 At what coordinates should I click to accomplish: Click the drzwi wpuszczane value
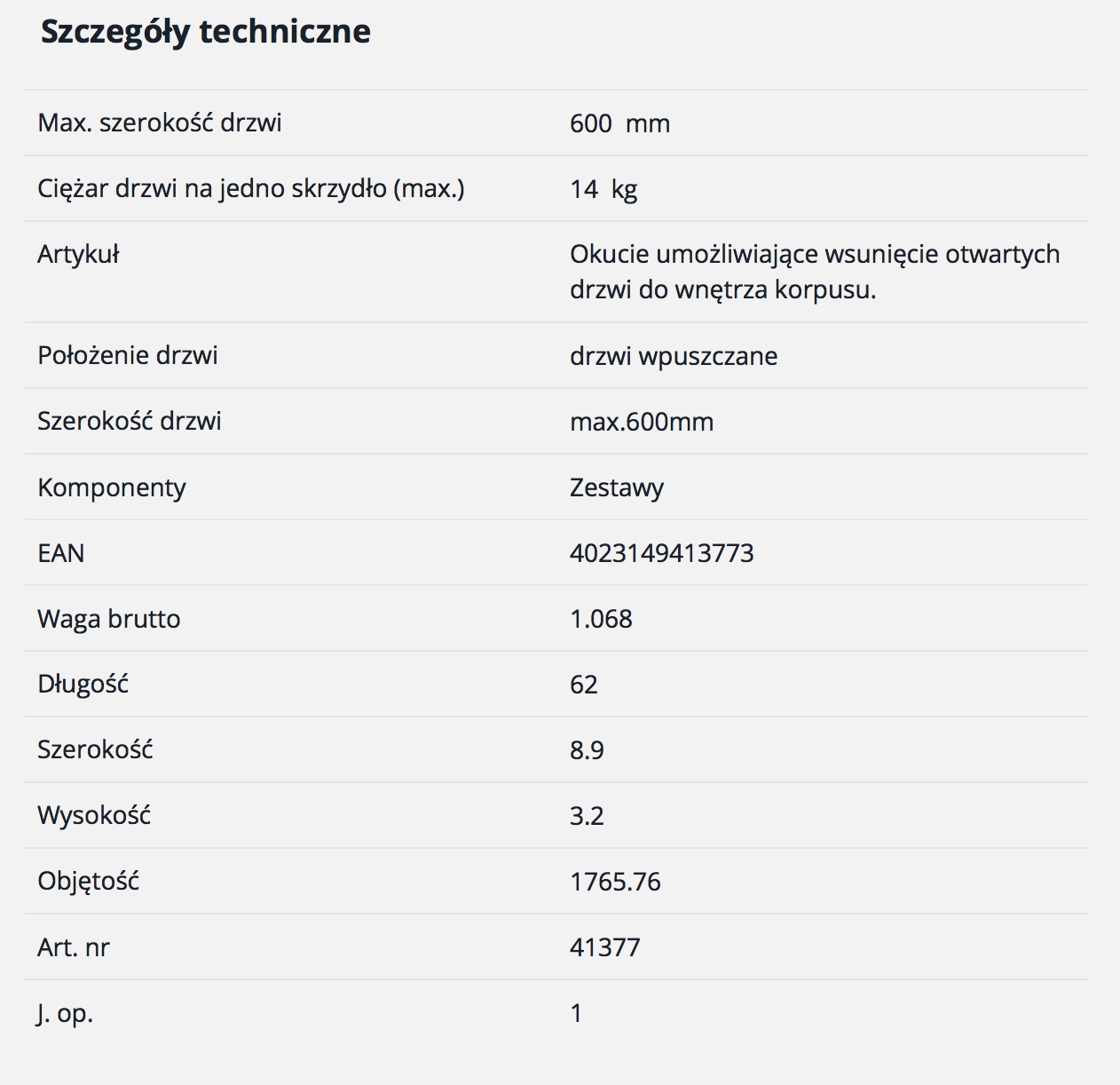point(674,357)
